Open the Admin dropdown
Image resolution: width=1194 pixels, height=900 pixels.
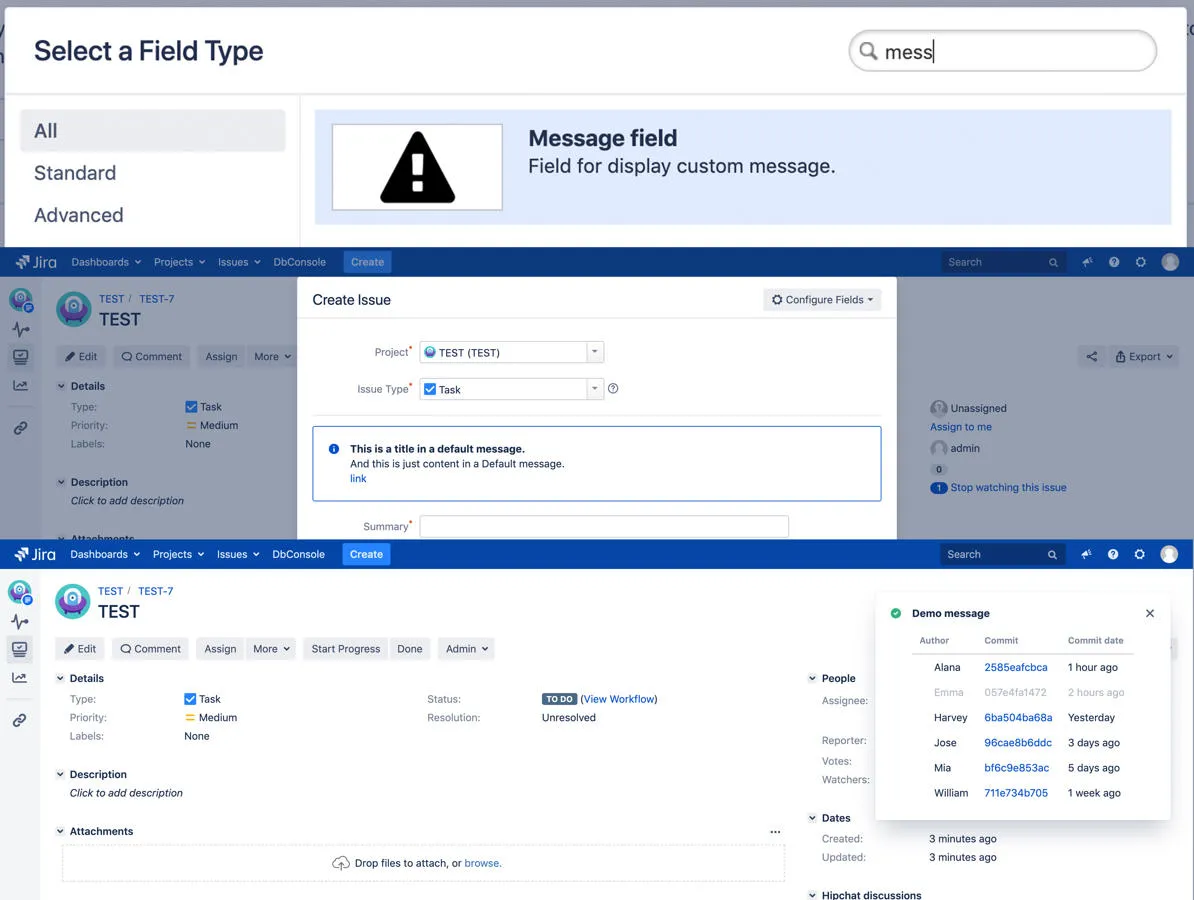pos(466,649)
